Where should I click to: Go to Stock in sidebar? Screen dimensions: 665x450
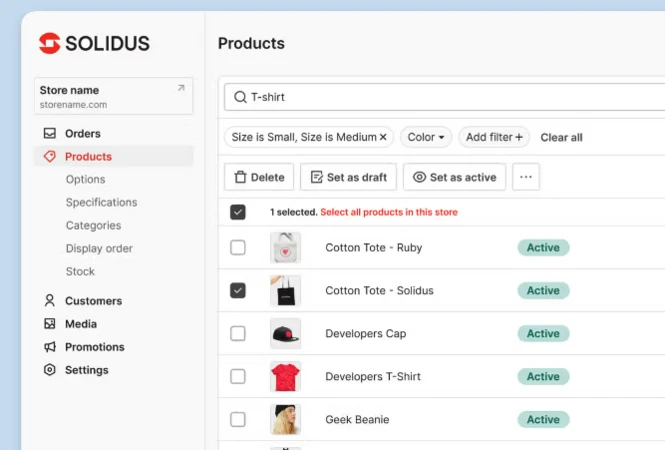(80, 271)
